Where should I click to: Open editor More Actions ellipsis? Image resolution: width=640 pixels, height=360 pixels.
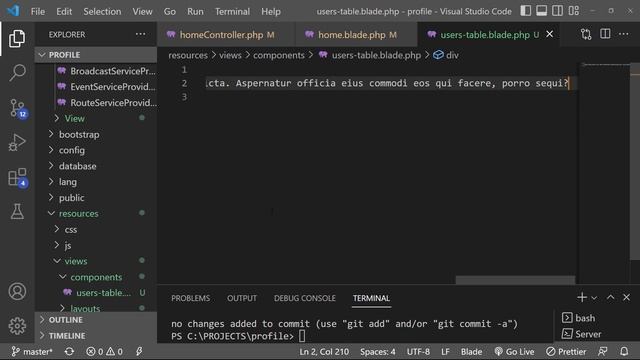(624, 34)
